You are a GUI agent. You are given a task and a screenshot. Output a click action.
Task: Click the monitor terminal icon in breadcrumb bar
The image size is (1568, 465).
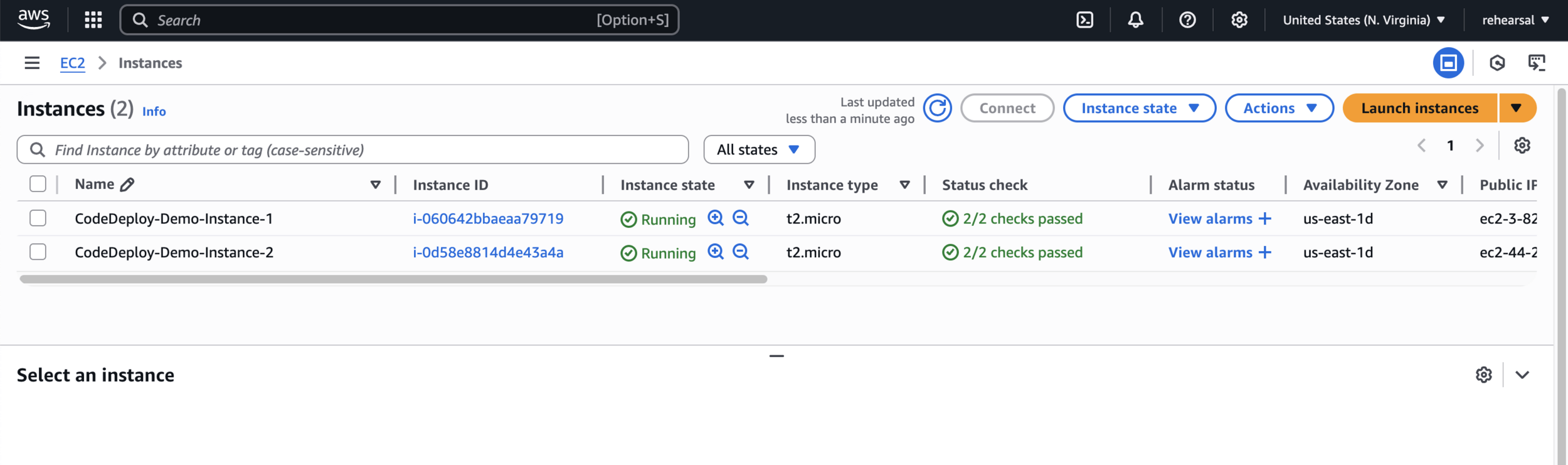point(1537,63)
